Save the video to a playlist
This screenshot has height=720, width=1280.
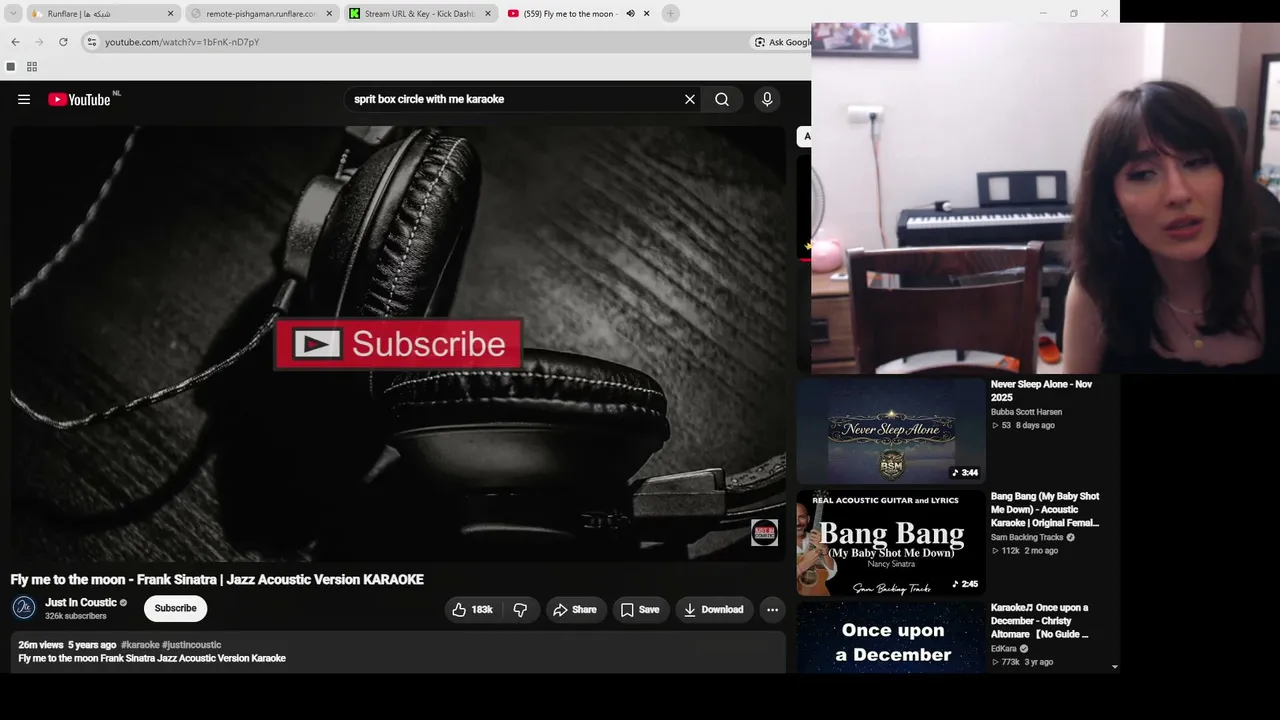pyautogui.click(x=640, y=609)
